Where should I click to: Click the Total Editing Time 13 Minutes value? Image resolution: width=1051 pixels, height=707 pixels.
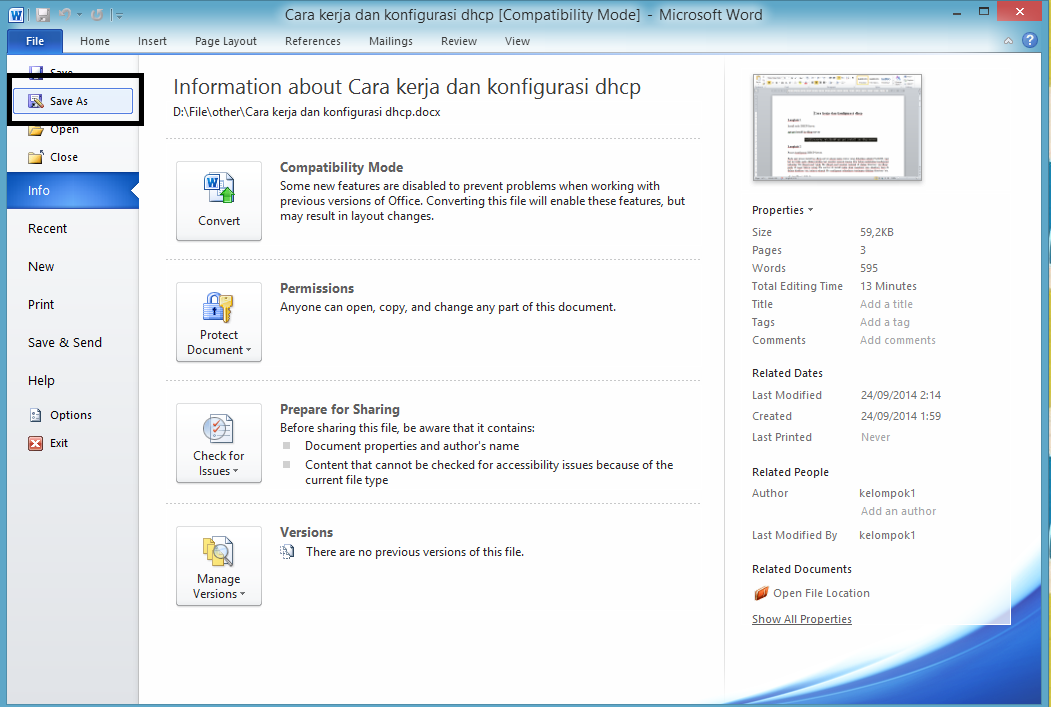click(x=888, y=286)
